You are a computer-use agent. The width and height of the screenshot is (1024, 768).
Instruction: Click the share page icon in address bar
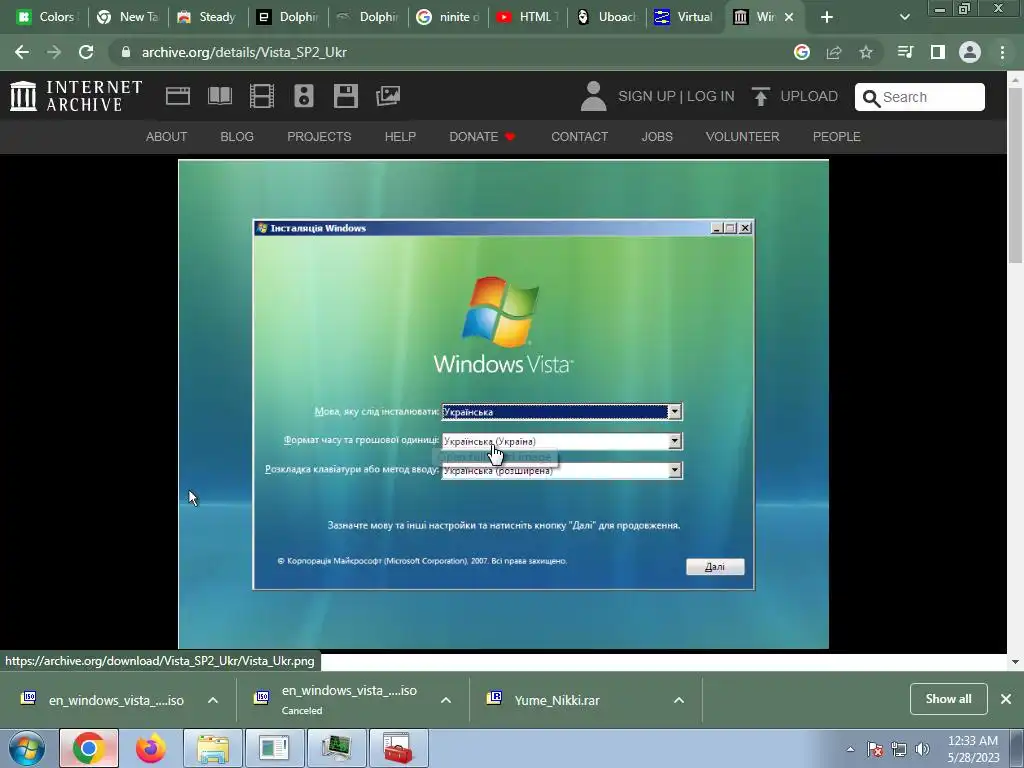pos(834,52)
